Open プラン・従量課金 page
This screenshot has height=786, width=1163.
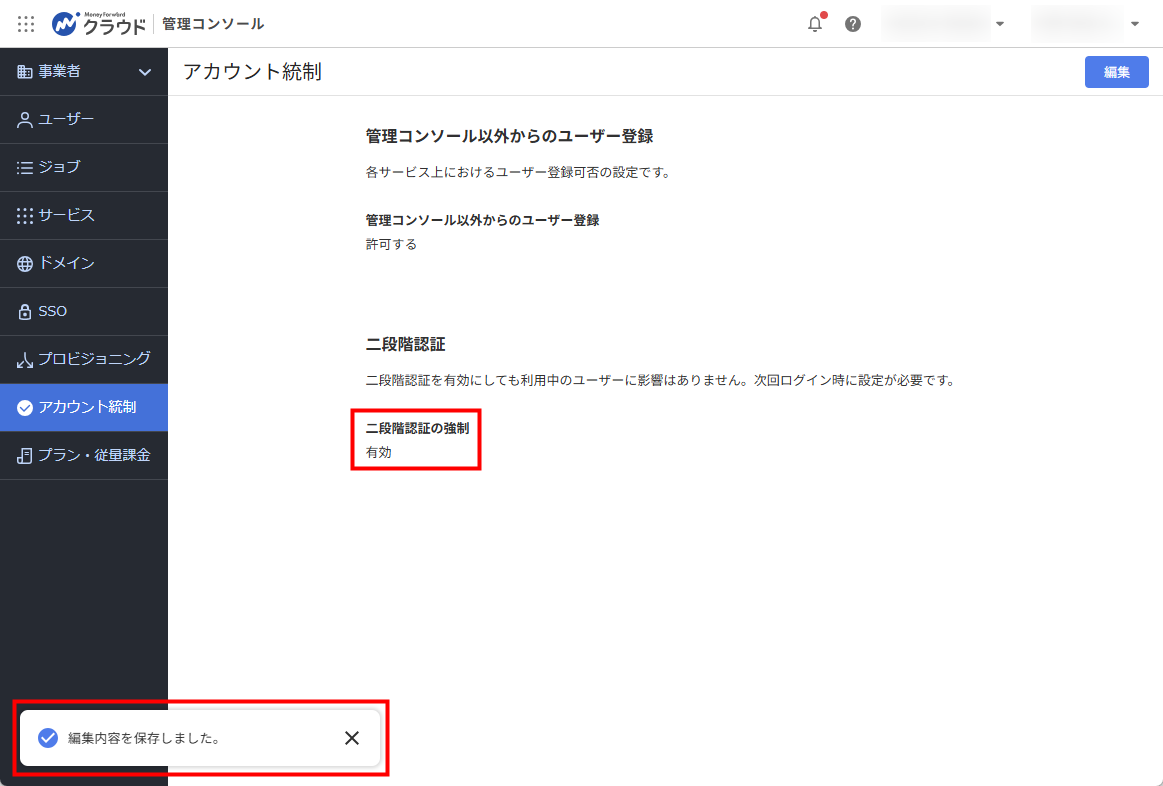point(84,455)
